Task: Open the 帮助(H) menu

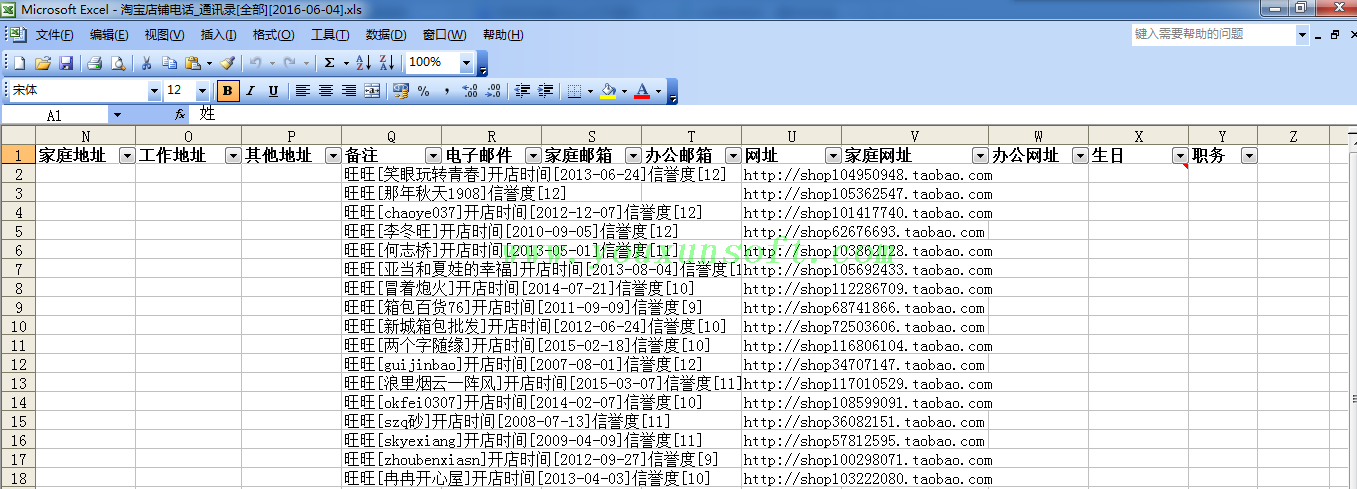Action: click(x=503, y=35)
